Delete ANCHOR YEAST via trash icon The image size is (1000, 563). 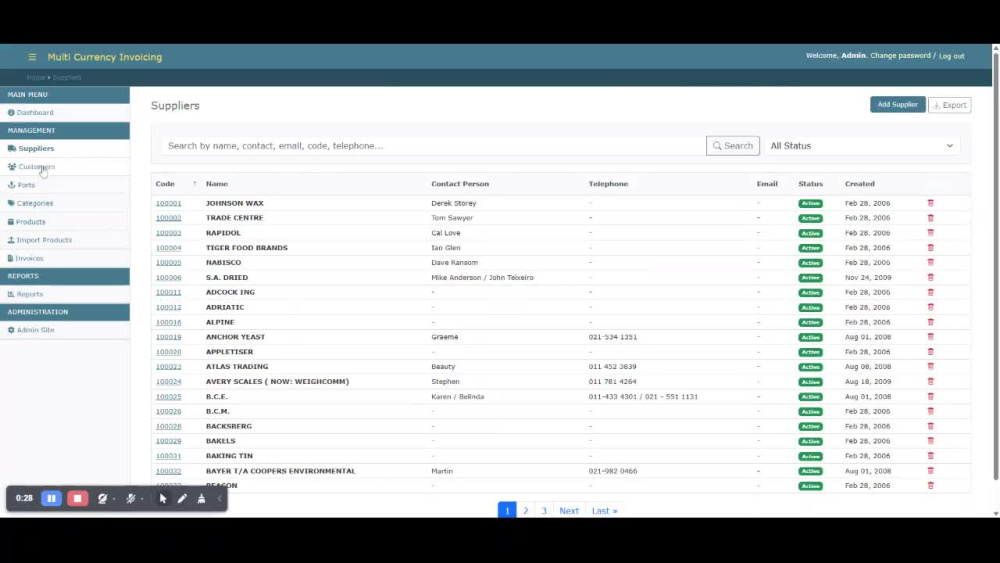tap(930, 337)
